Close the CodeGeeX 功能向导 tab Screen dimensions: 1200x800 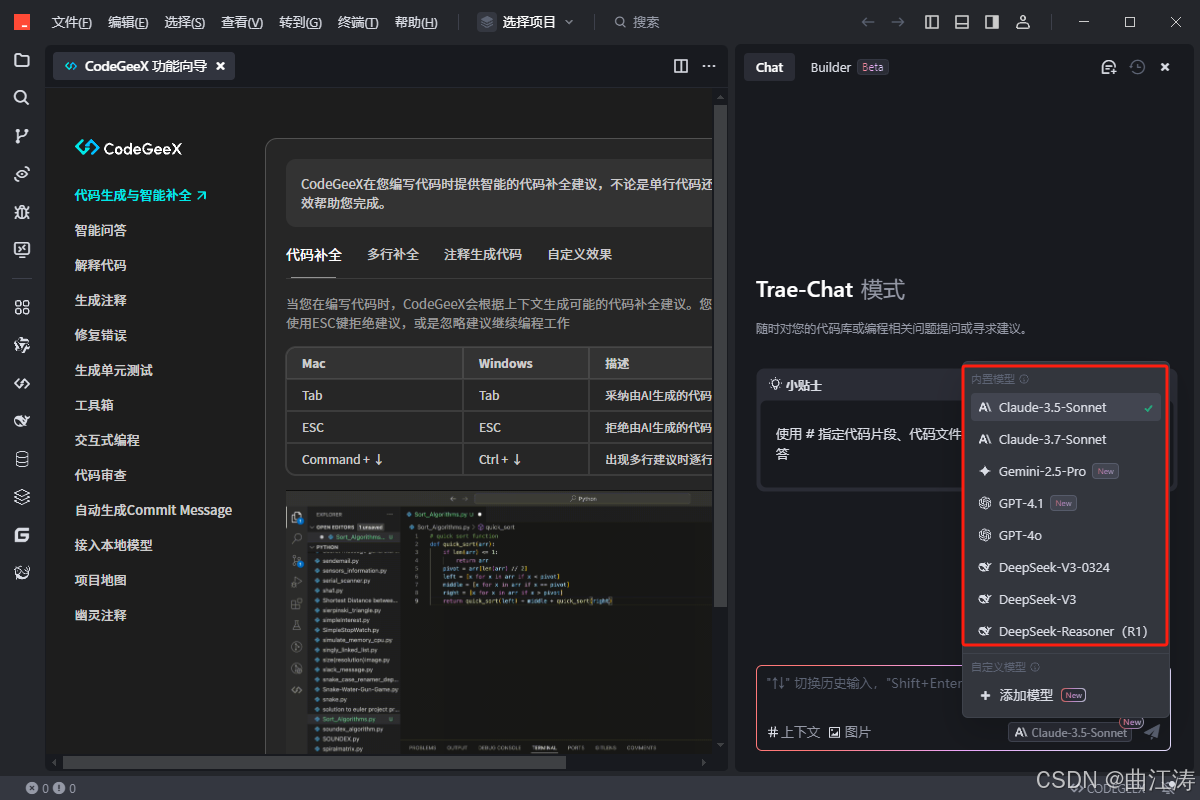click(x=221, y=66)
